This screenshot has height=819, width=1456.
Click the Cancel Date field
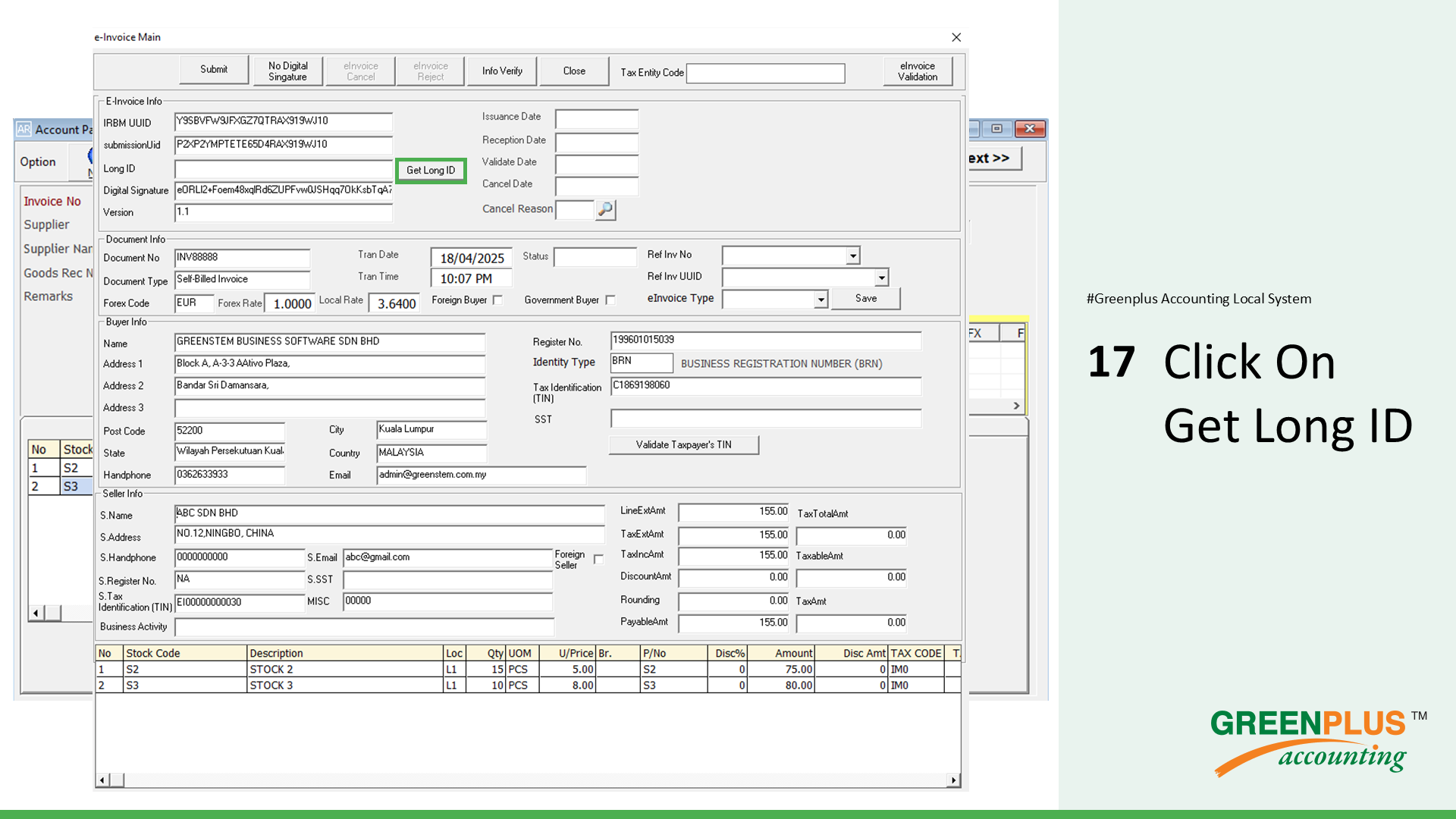pyautogui.click(x=597, y=187)
